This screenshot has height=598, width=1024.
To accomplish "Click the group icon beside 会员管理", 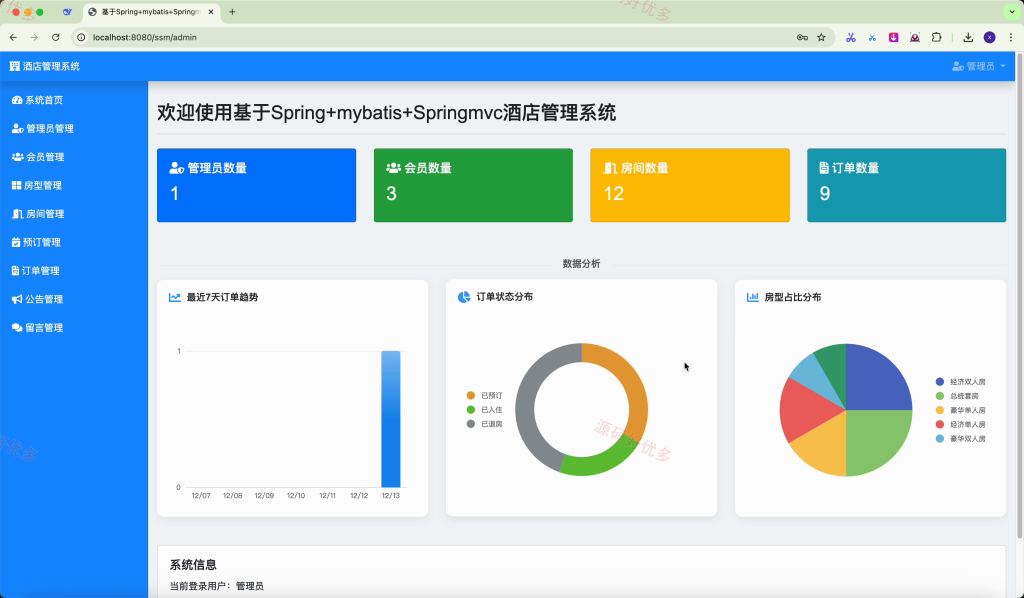I will tap(18, 157).
